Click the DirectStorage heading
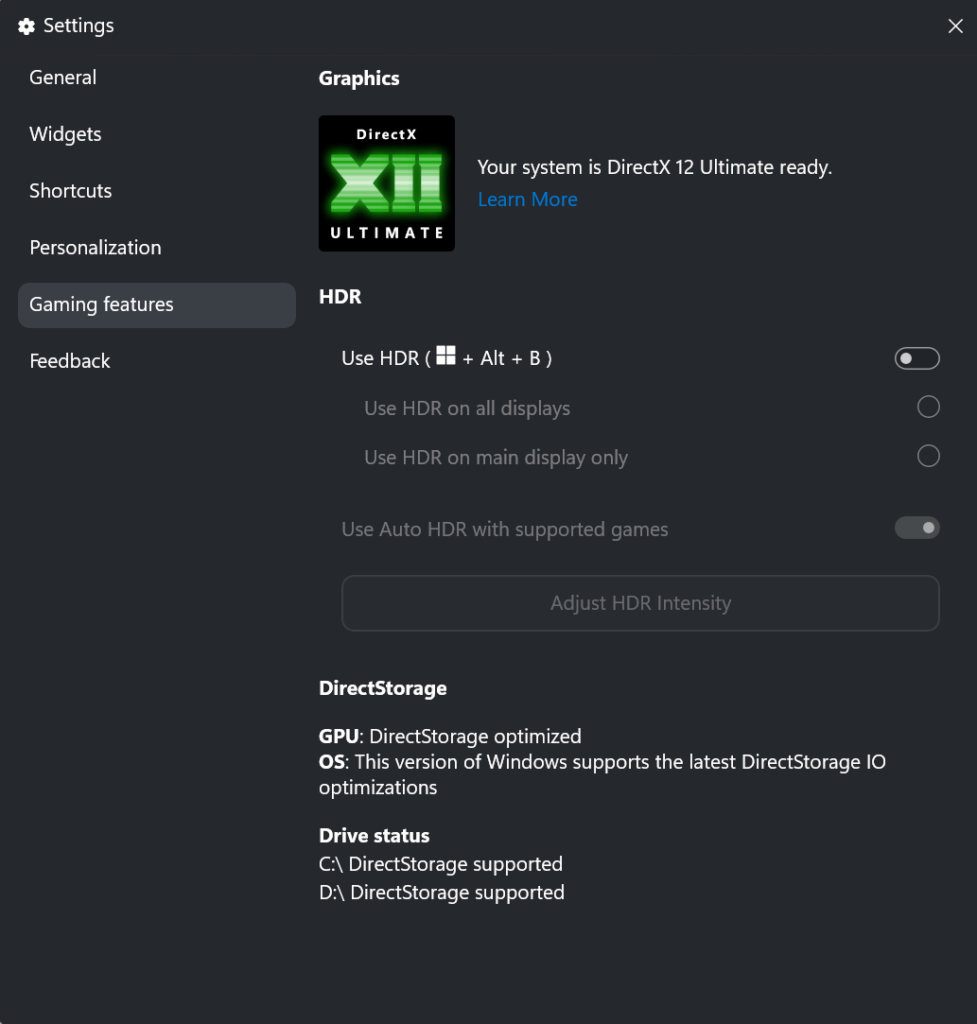Image resolution: width=977 pixels, height=1024 pixels. (383, 688)
